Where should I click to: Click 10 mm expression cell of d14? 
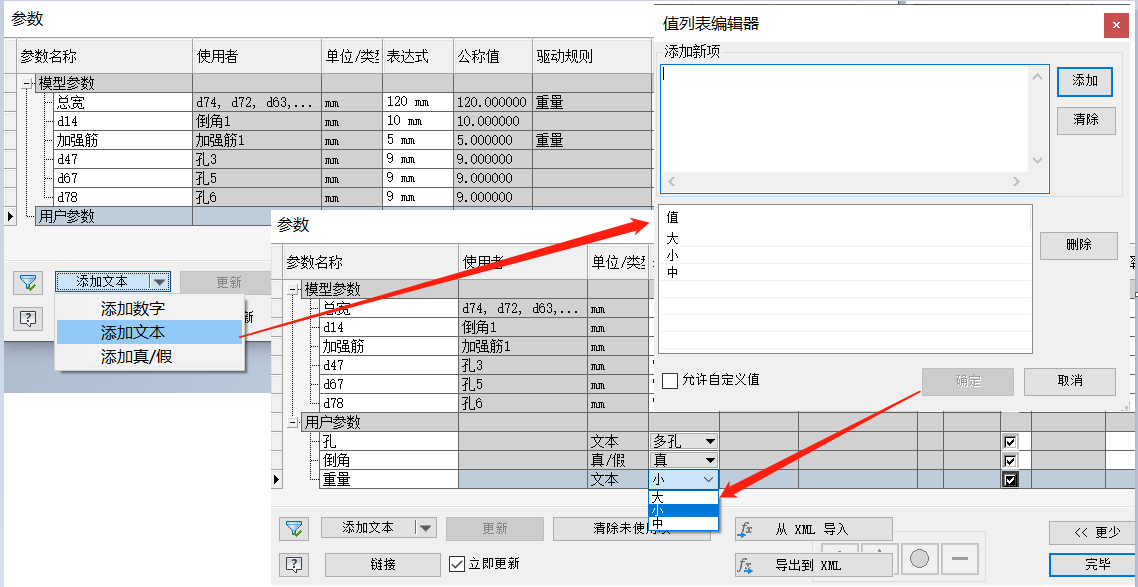[418, 121]
